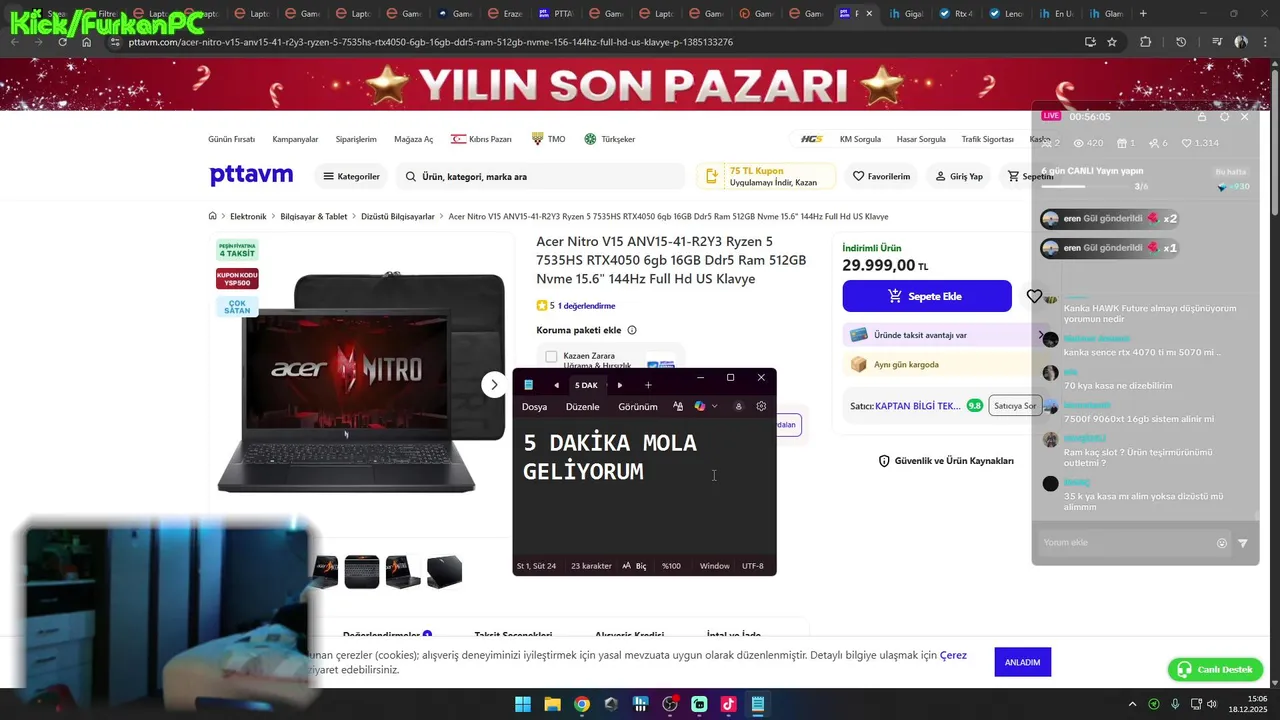Show next product image with arrow
The width and height of the screenshot is (1280, 720).
(x=494, y=384)
